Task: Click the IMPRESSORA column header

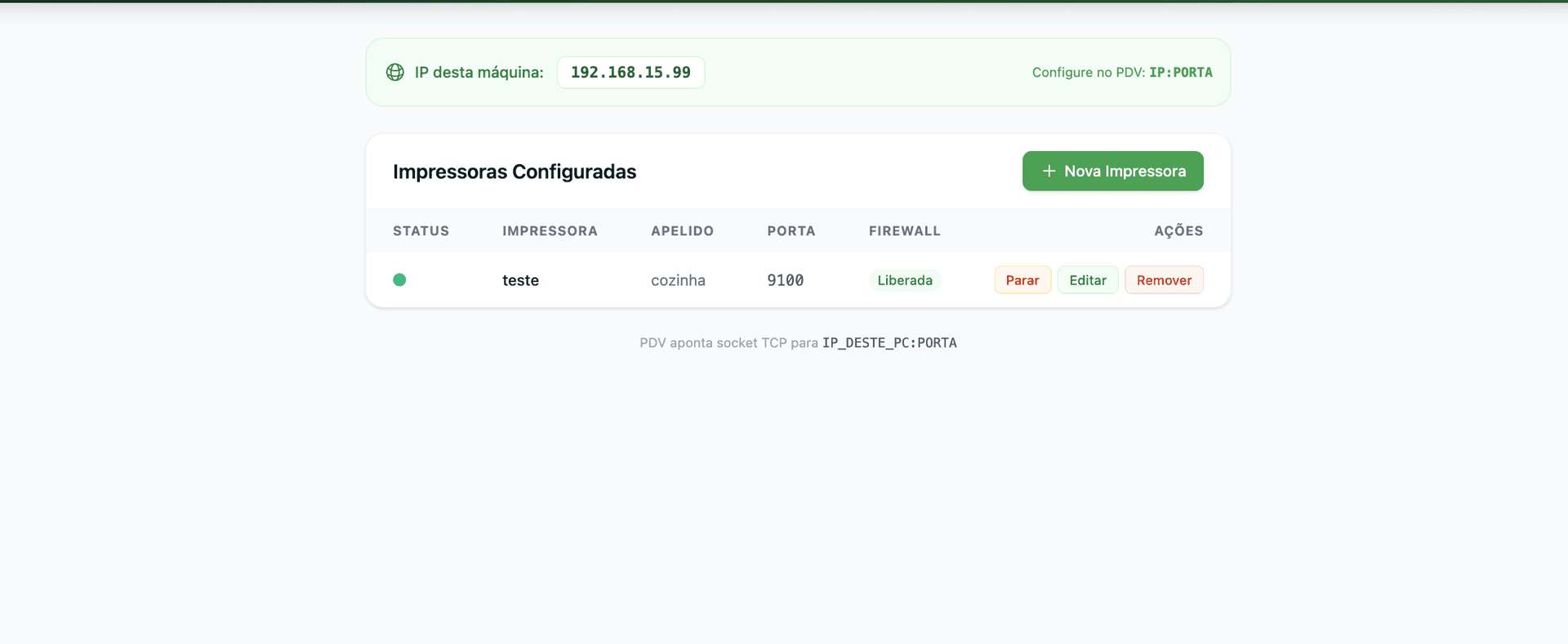Action: [x=550, y=231]
